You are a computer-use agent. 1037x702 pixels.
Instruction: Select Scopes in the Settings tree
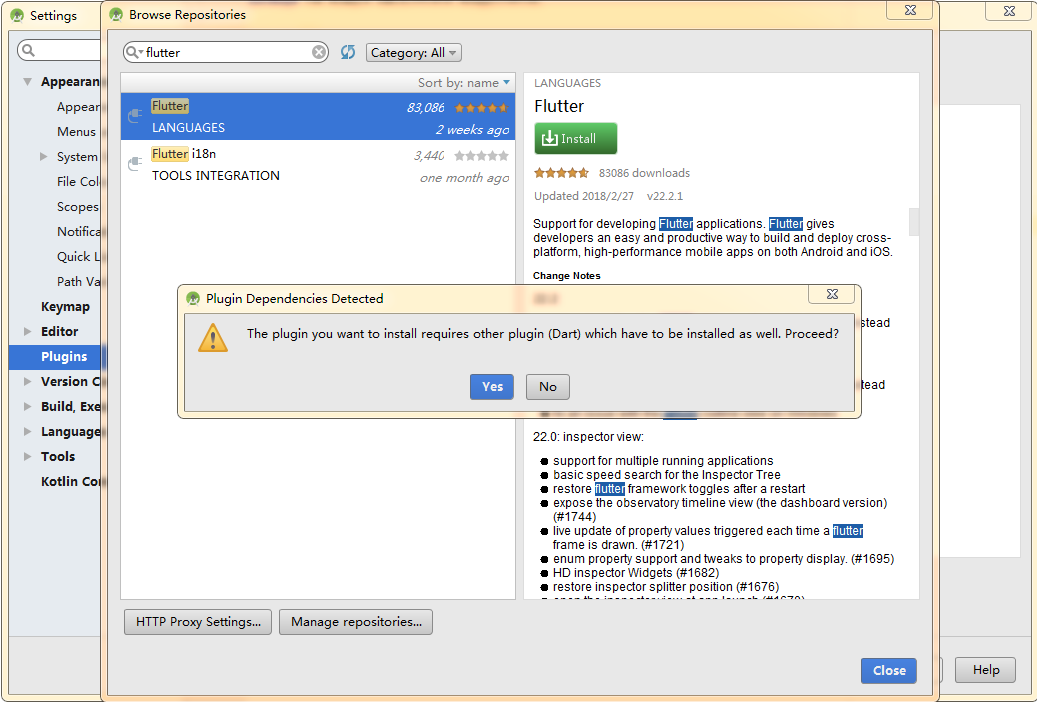tap(77, 206)
